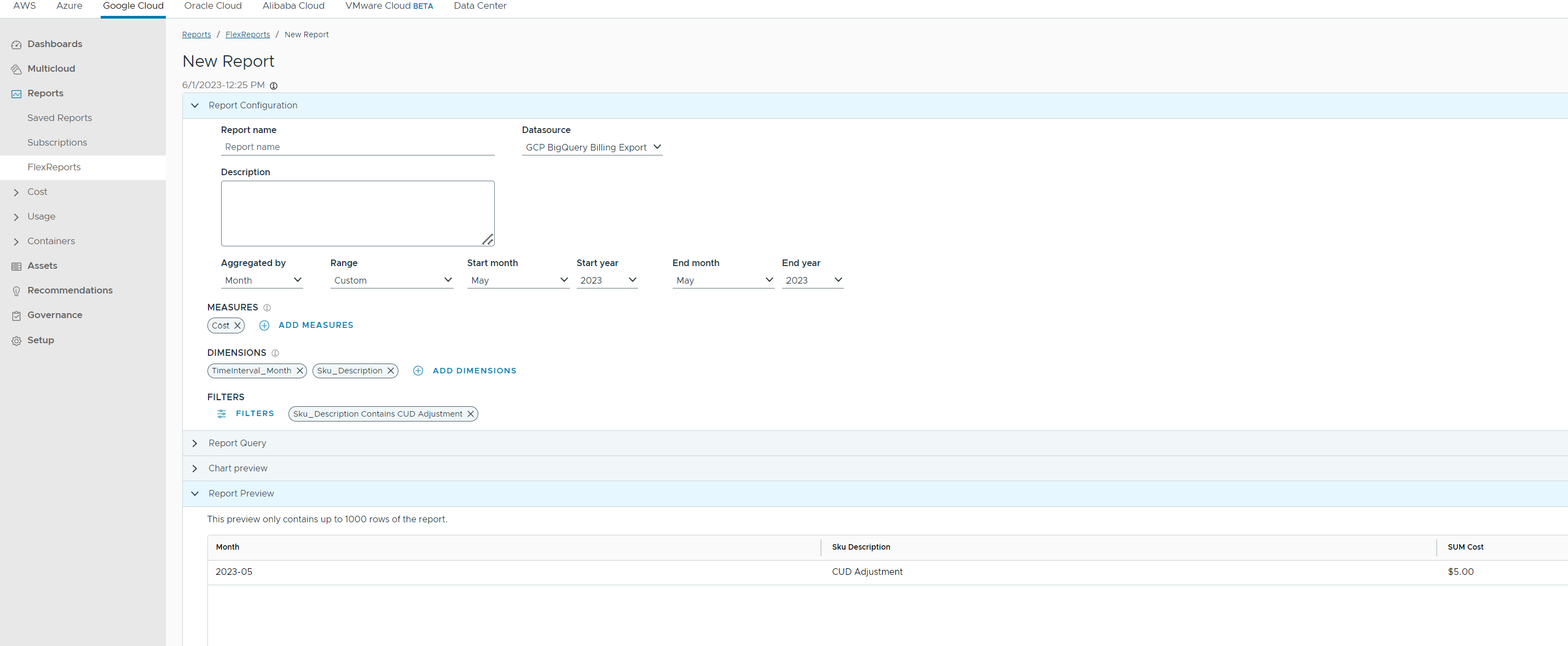The height and width of the screenshot is (646, 1568).
Task: Remove the Cost measure chip
Action: (238, 326)
